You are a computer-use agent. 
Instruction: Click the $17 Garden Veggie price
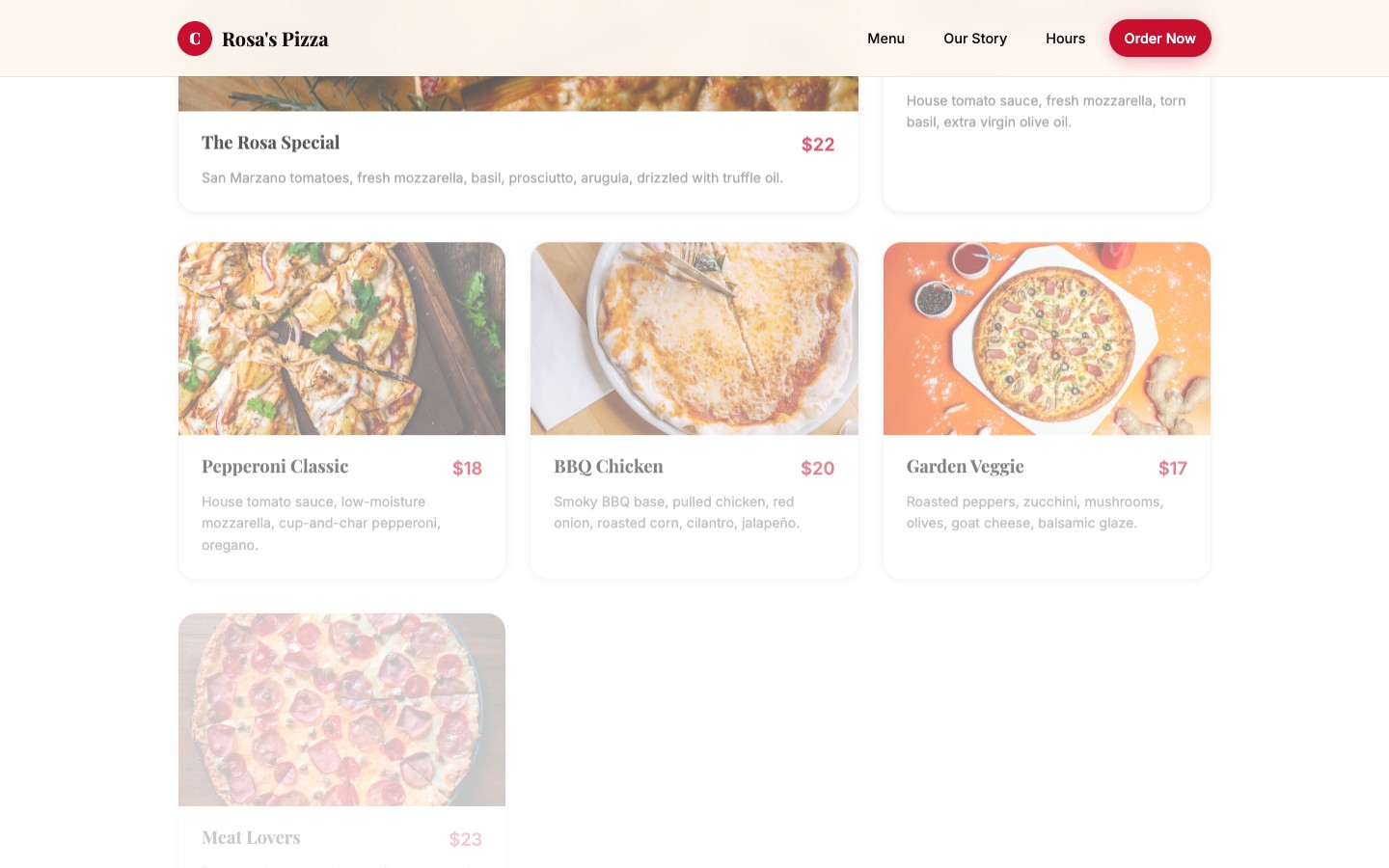tap(1173, 469)
